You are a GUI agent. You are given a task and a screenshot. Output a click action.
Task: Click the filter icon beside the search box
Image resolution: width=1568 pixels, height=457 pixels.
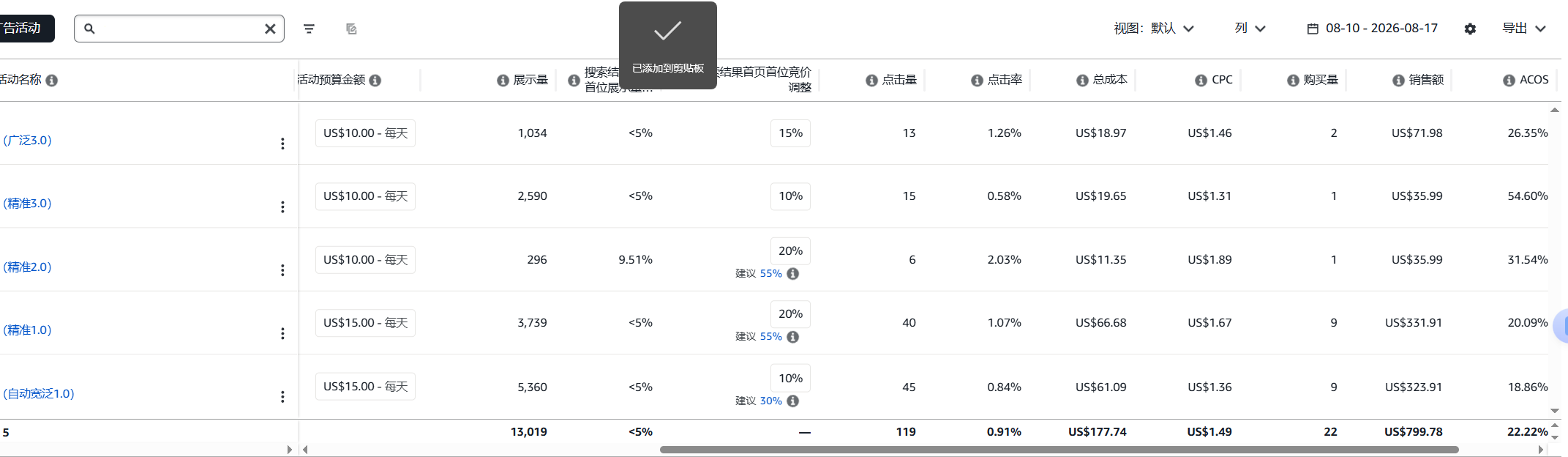coord(309,29)
